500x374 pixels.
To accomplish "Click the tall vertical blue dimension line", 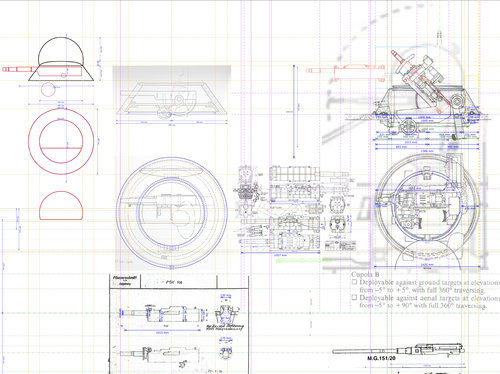I will [294, 112].
